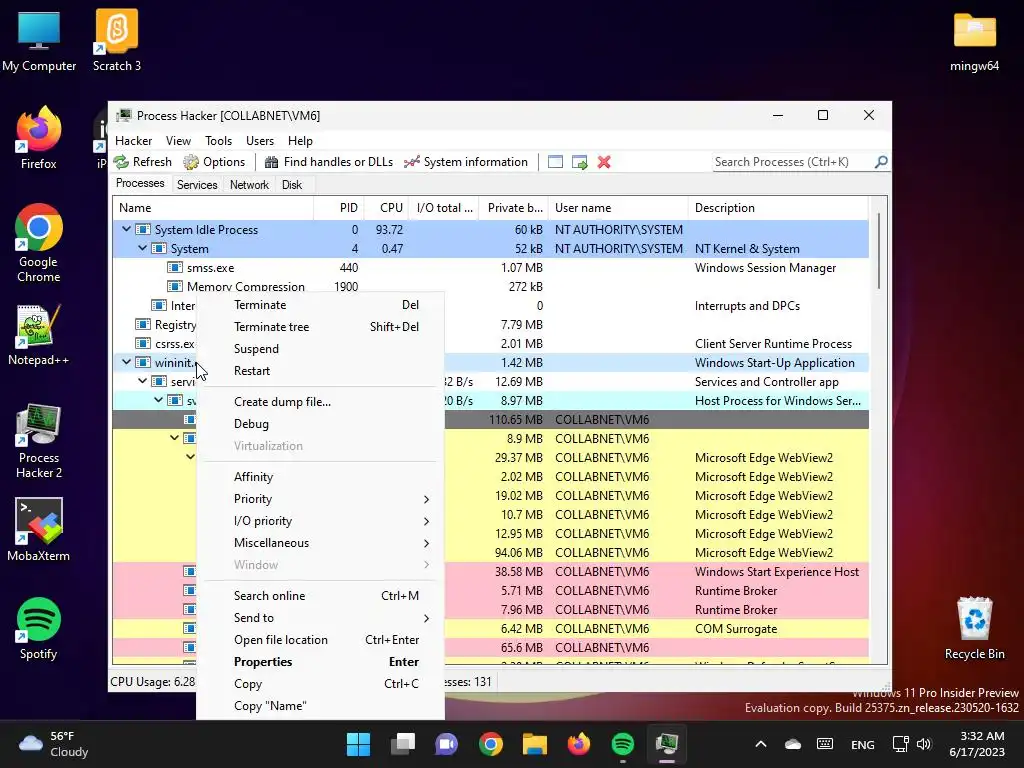
Task: Open Options from the toolbar
Action: tap(214, 162)
